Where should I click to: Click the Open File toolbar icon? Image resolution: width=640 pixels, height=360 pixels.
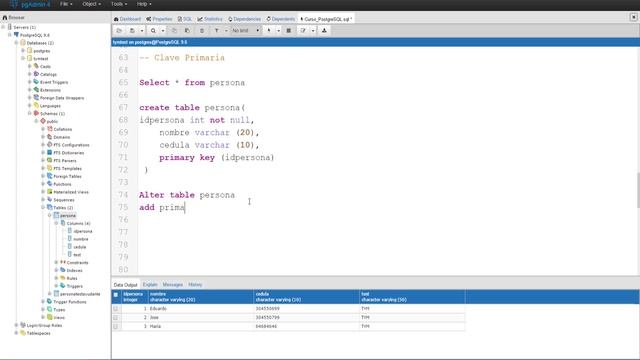click(119, 31)
